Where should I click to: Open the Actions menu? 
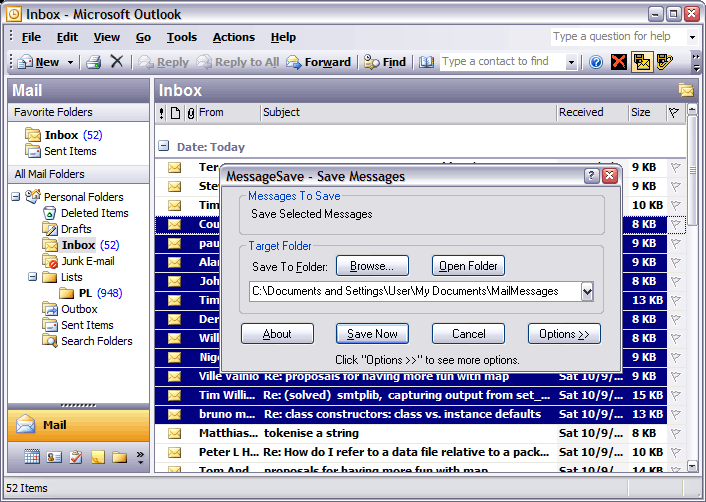coord(234,37)
